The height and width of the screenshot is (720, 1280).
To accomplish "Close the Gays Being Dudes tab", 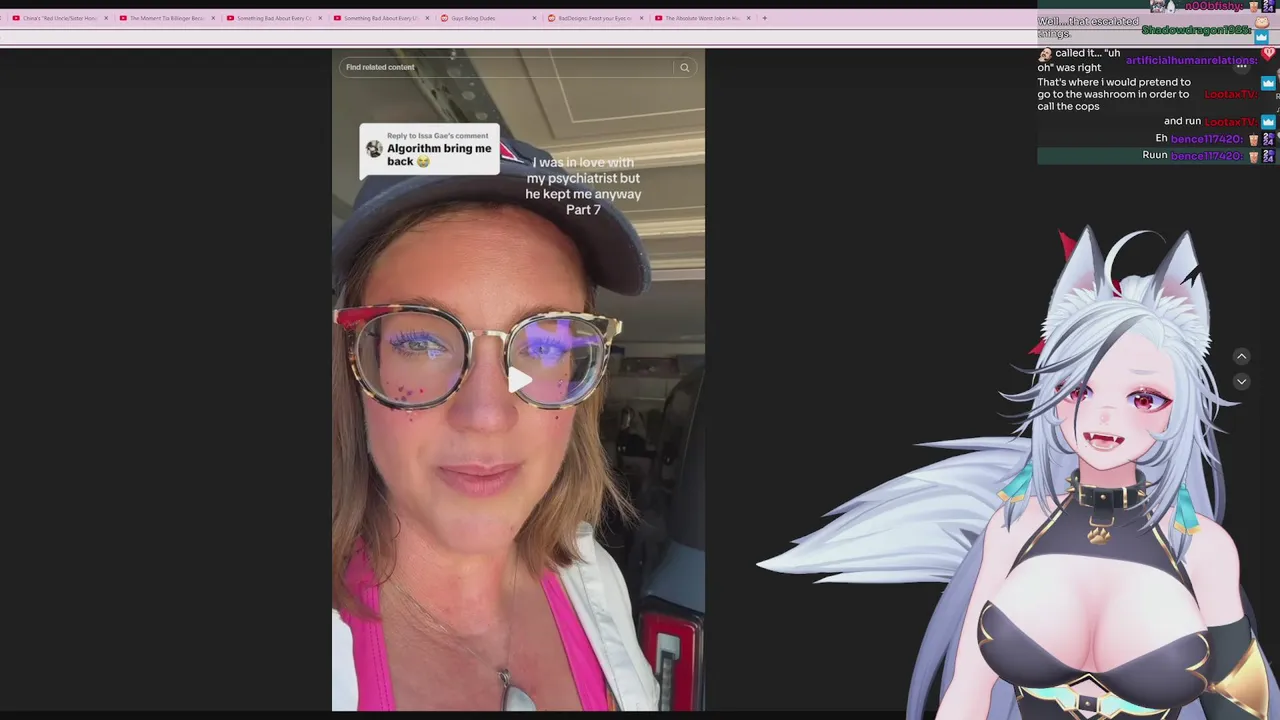I will tap(535, 18).
